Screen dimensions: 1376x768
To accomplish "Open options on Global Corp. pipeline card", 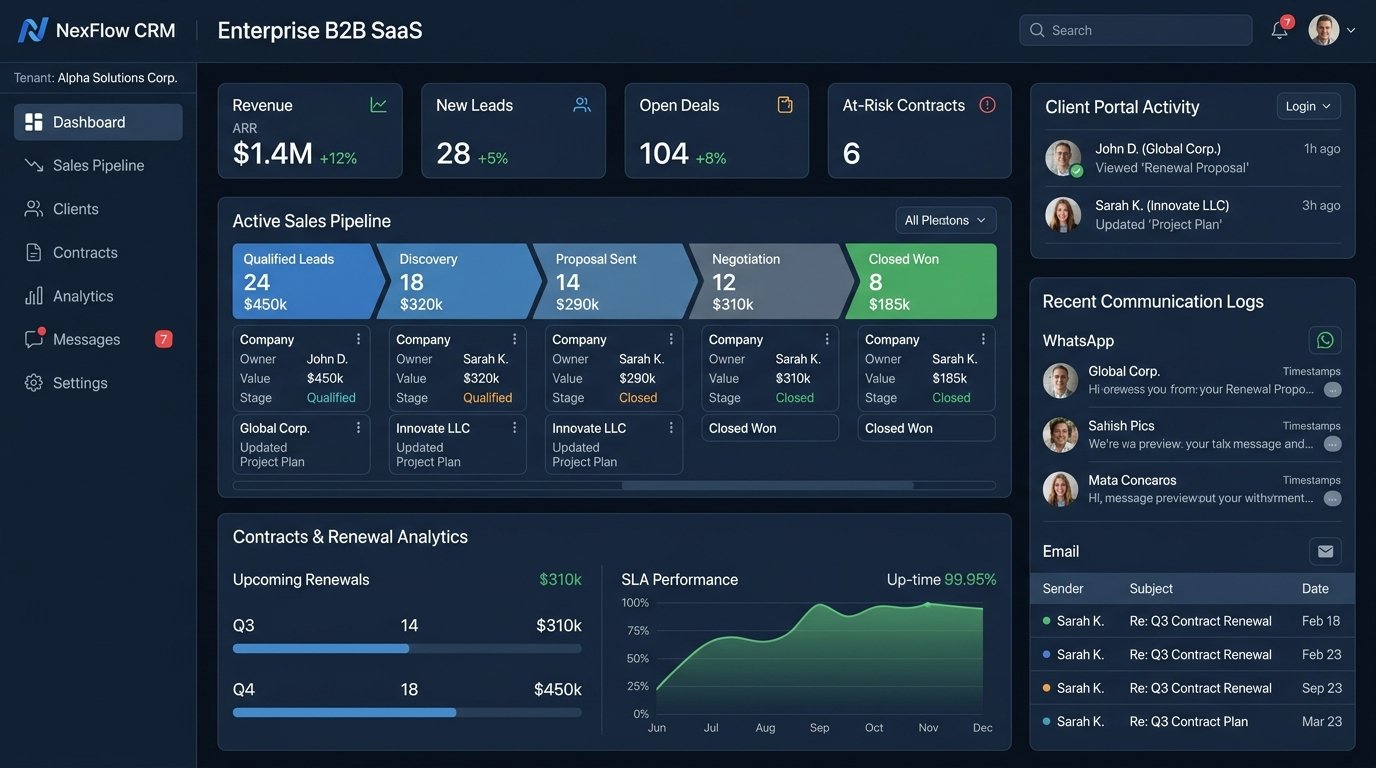I will tap(358, 427).
